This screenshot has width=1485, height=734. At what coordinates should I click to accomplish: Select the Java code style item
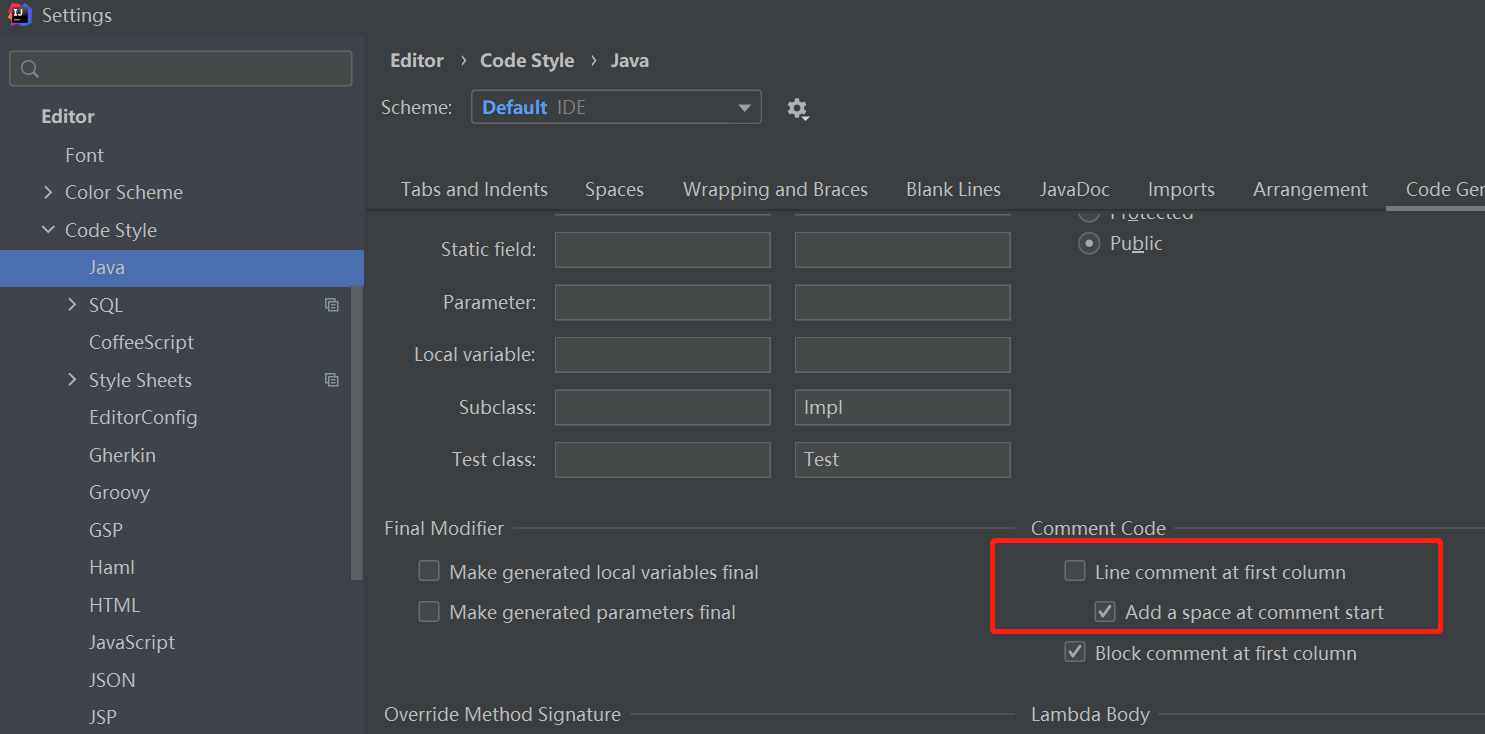point(182,268)
